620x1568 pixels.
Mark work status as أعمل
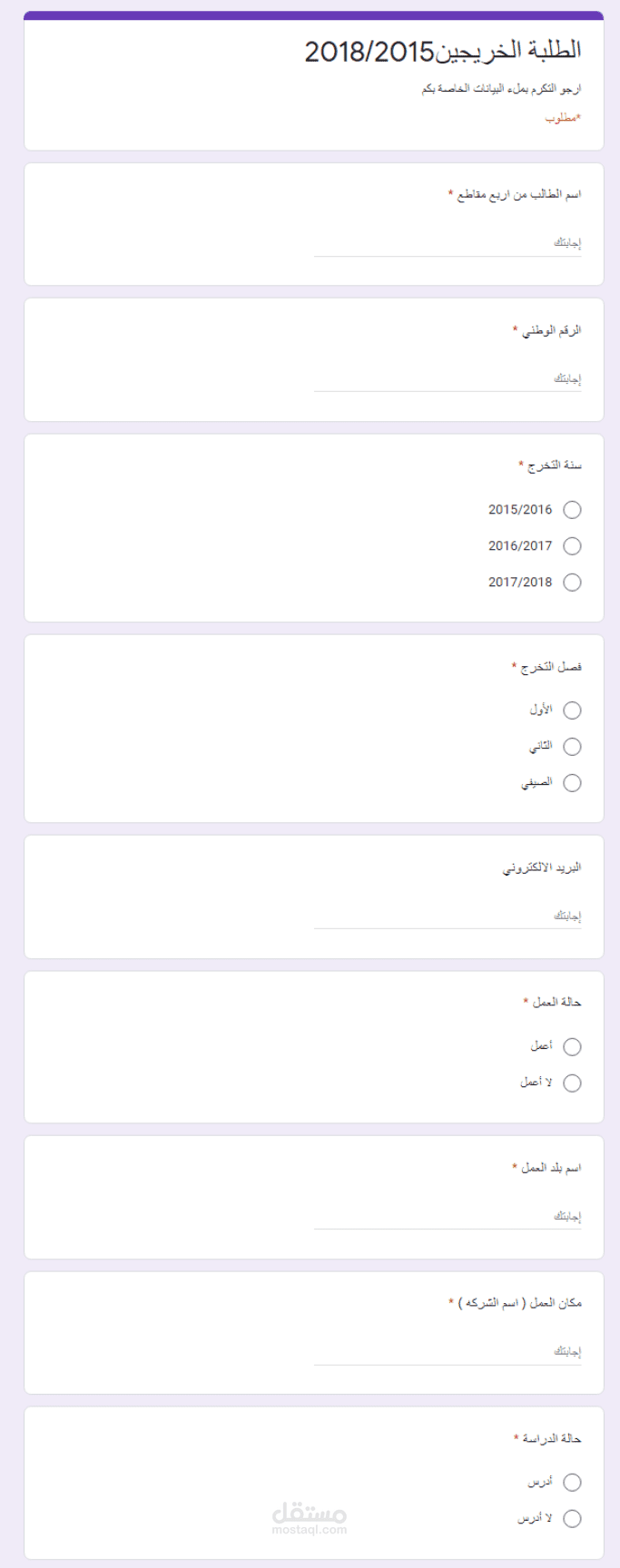(572, 1047)
